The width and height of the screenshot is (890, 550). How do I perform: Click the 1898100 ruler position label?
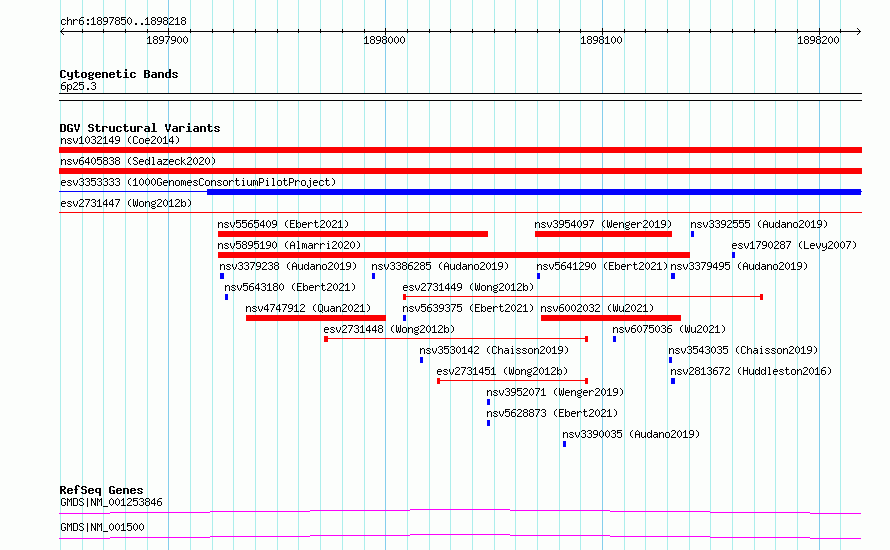602,40
